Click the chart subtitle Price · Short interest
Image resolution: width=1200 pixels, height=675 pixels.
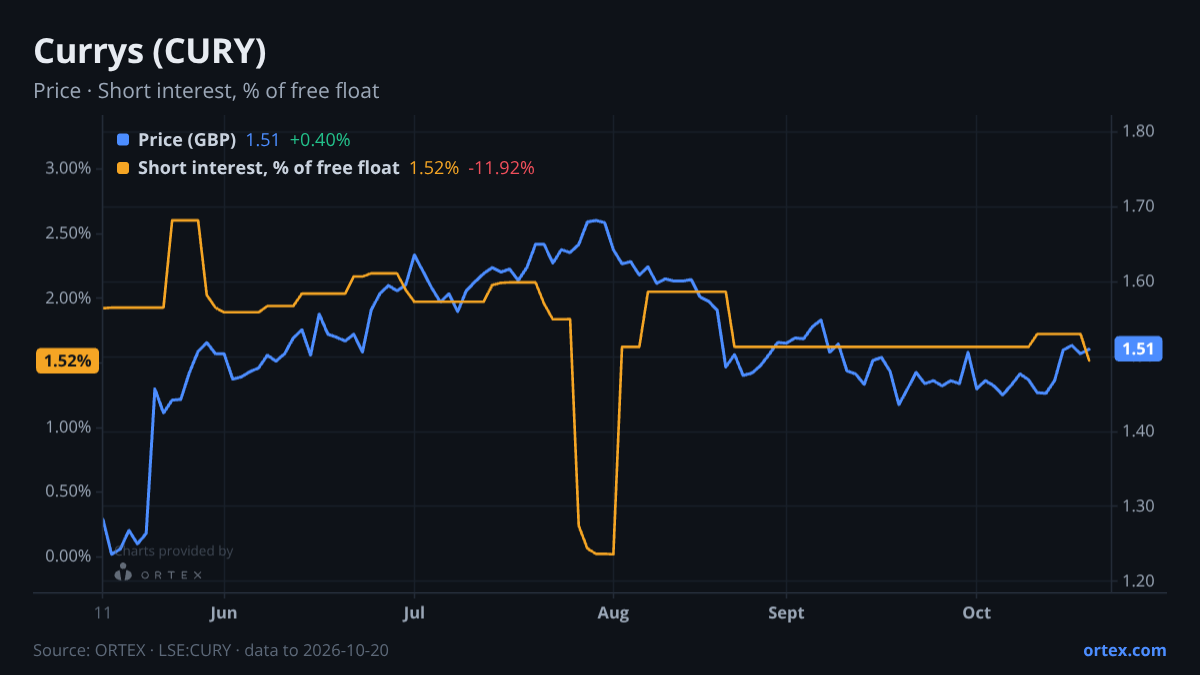click(x=206, y=91)
